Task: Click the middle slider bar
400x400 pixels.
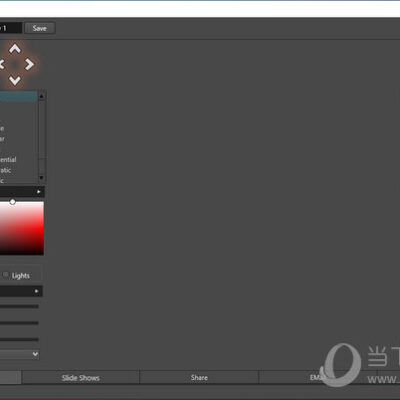Action: point(19,323)
